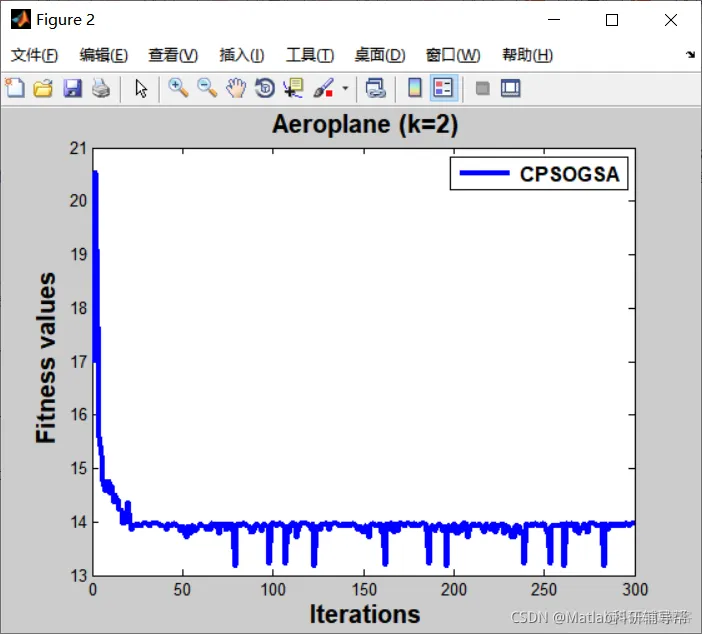Show plot tools and dock figure icon
The height and width of the screenshot is (634, 702).
click(510, 88)
